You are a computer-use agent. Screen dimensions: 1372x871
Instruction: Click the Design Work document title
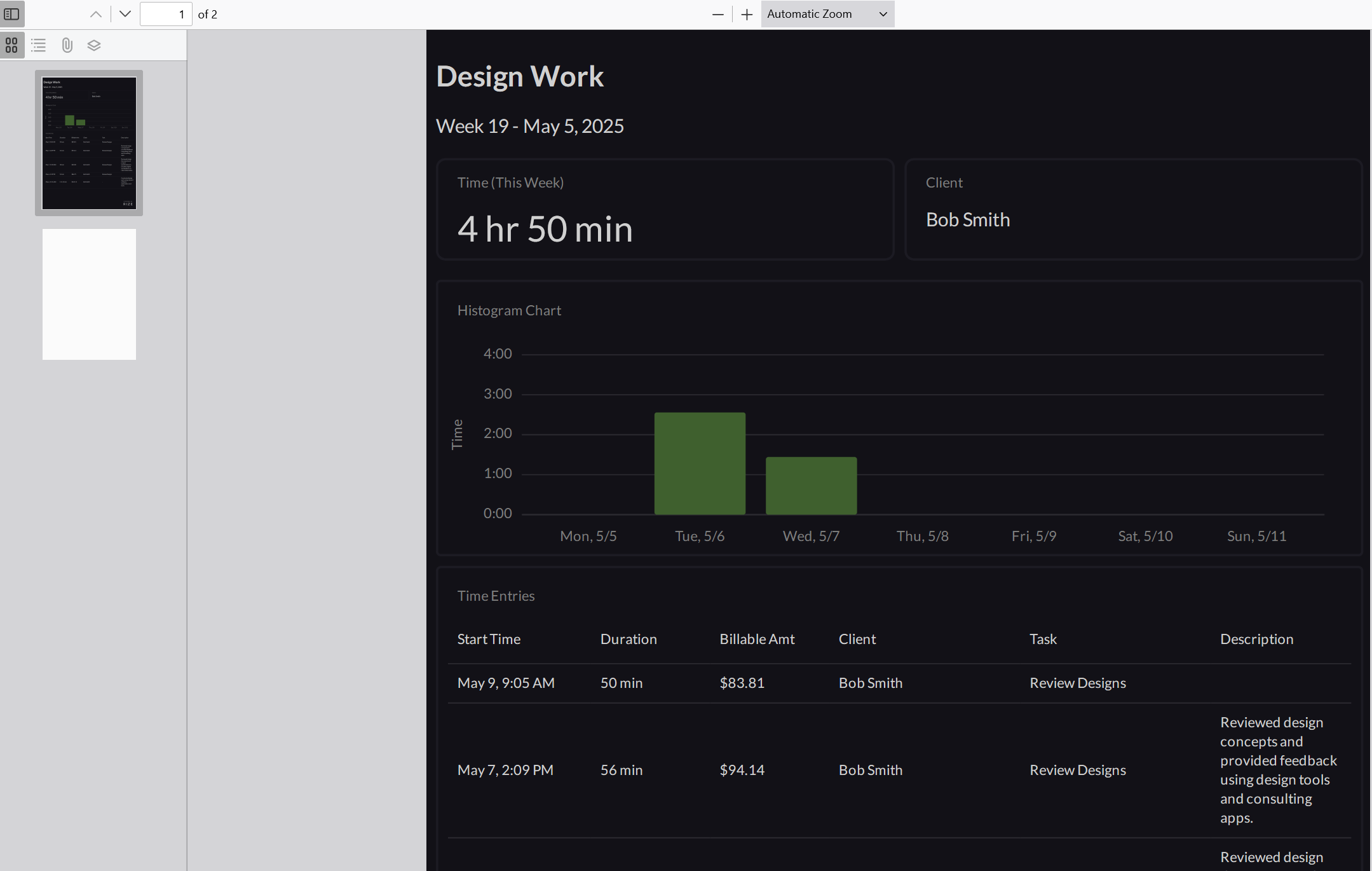(x=519, y=76)
